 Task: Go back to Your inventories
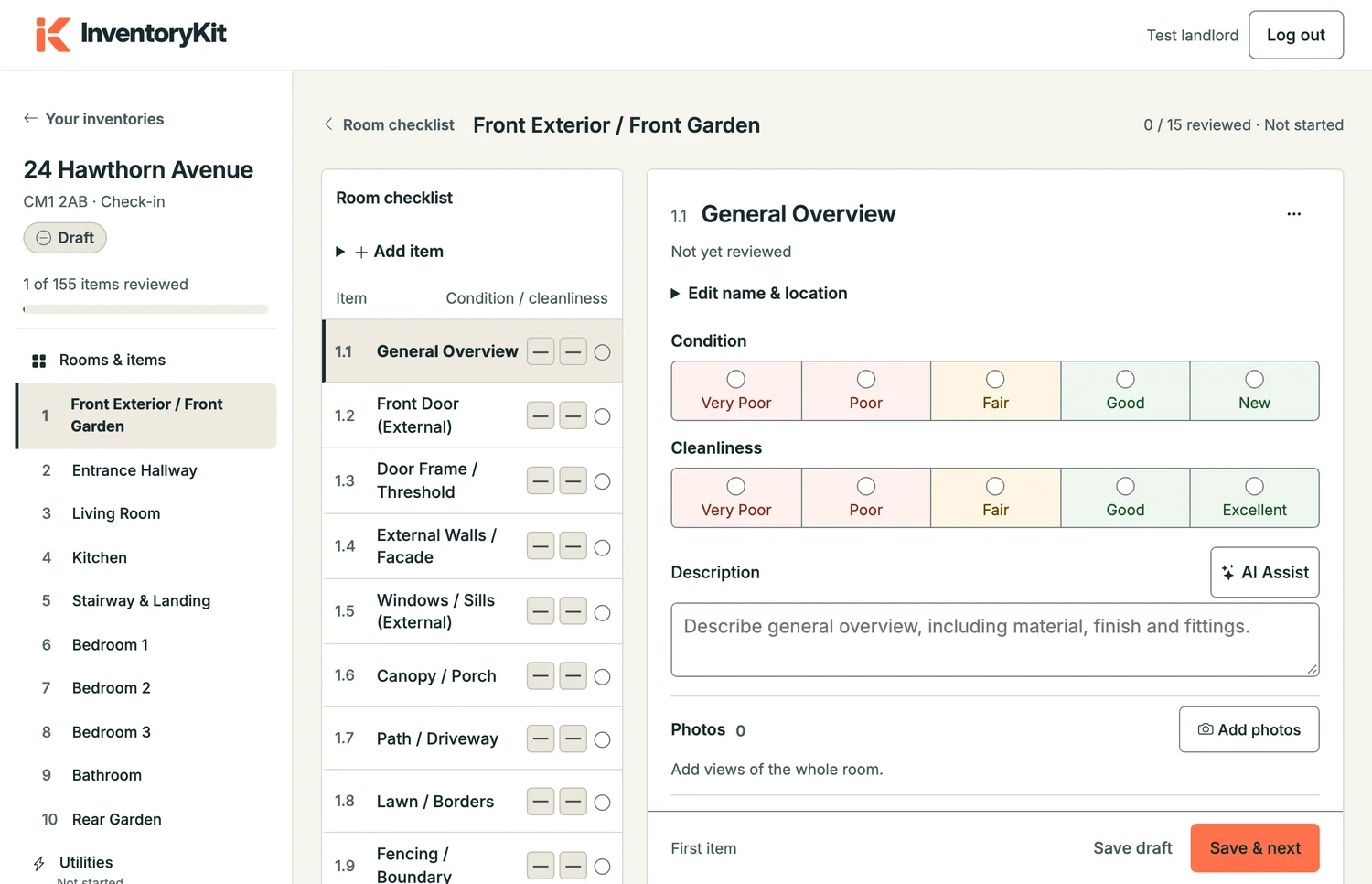pyautogui.click(x=93, y=119)
